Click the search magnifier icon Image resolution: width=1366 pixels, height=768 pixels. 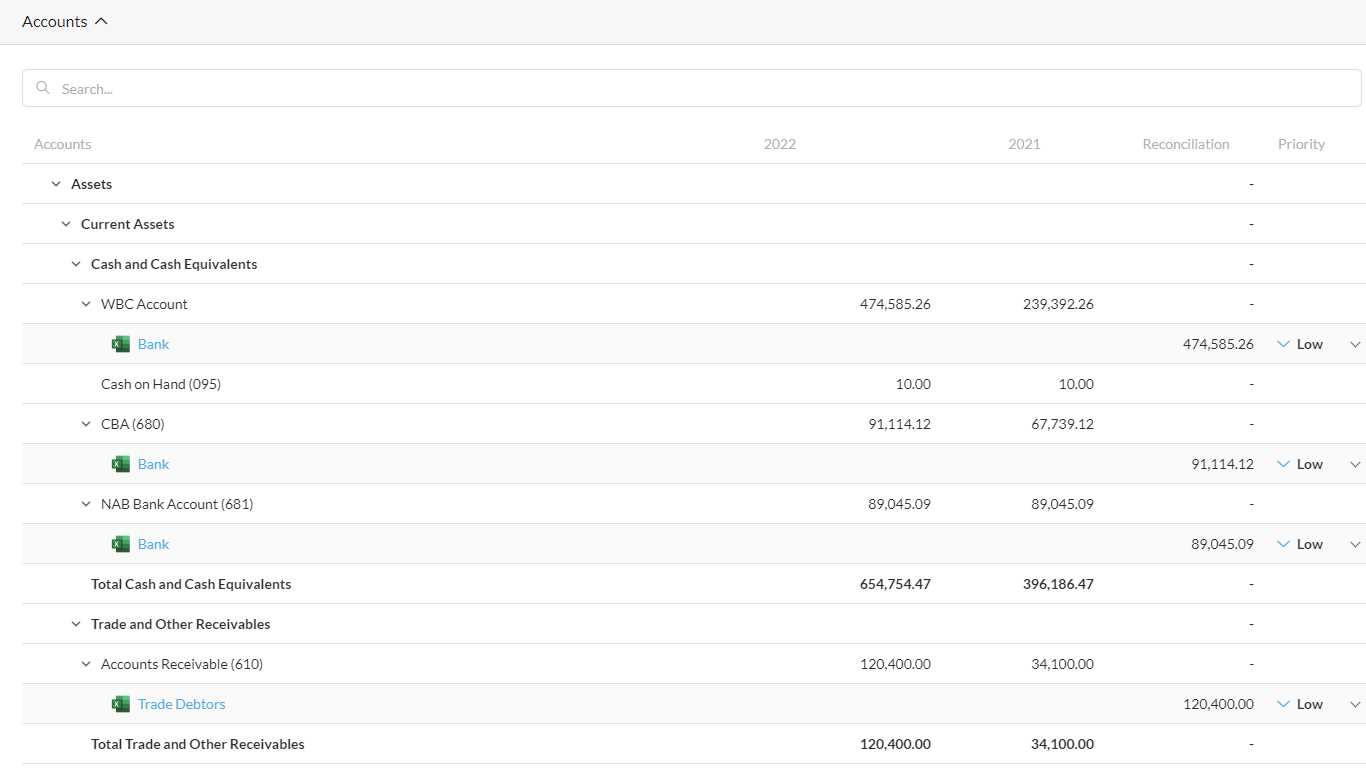[x=43, y=88]
